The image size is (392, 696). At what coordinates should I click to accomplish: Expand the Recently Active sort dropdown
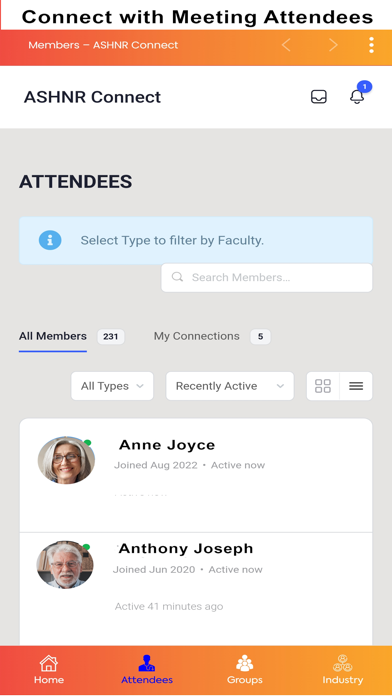230,386
